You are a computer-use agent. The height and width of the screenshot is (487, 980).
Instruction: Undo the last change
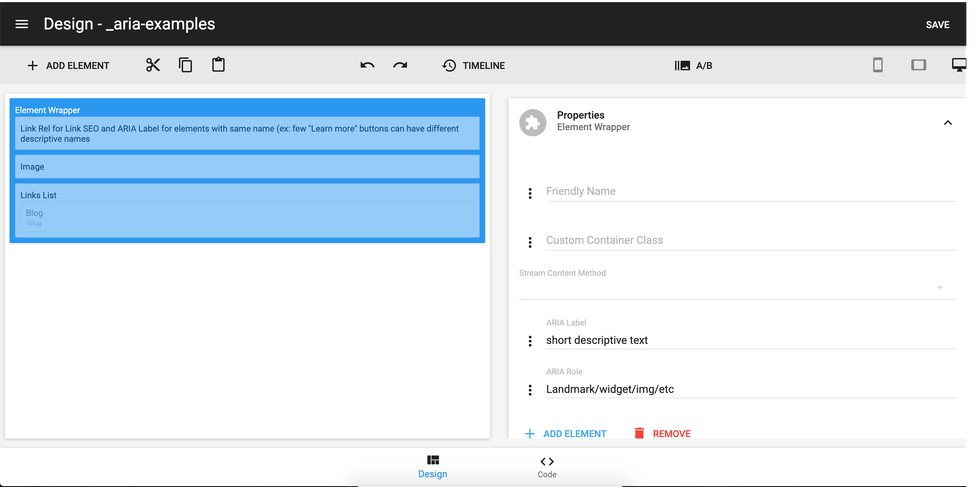[367, 65]
